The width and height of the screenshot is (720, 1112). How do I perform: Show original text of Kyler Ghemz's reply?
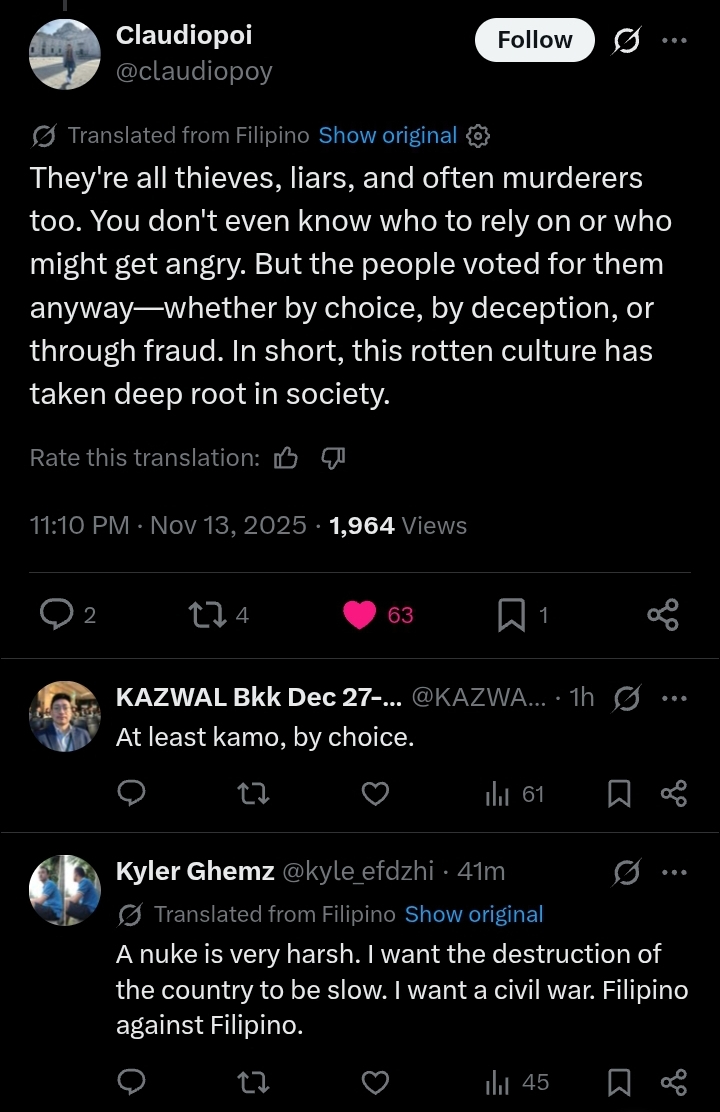pyautogui.click(x=474, y=914)
